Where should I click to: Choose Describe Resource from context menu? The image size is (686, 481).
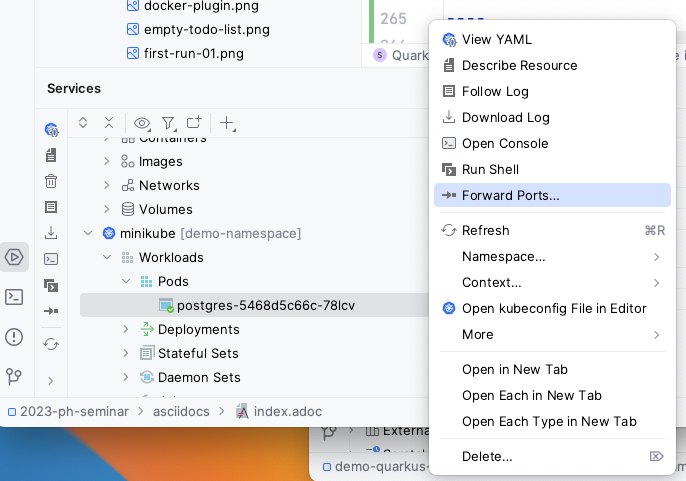point(552,65)
